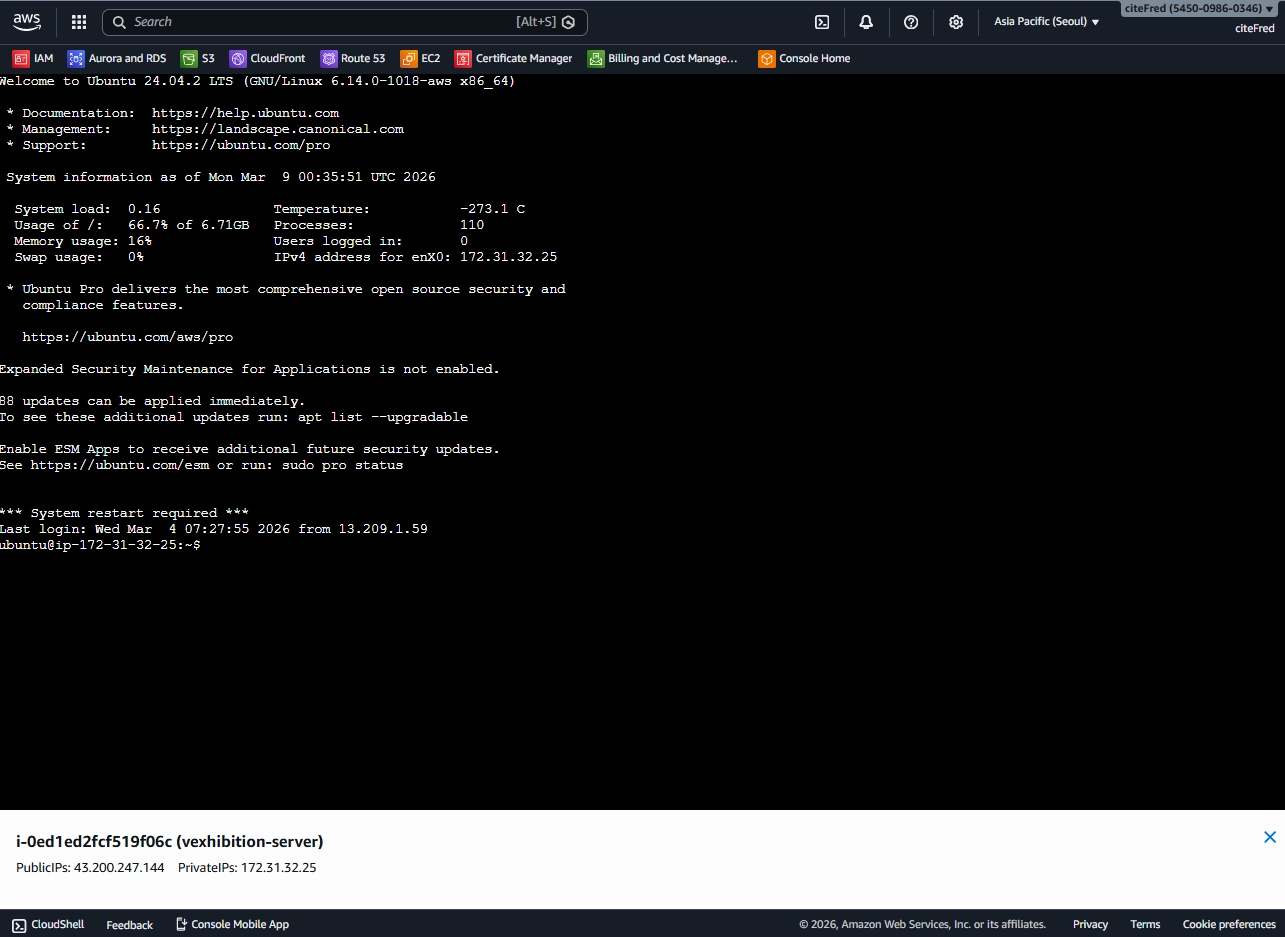The width and height of the screenshot is (1285, 937).
Task: Close the instance info panel
Action: [x=1270, y=837]
